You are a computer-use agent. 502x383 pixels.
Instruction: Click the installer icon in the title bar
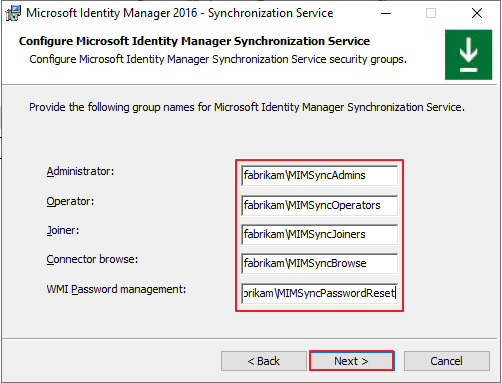tap(13, 13)
